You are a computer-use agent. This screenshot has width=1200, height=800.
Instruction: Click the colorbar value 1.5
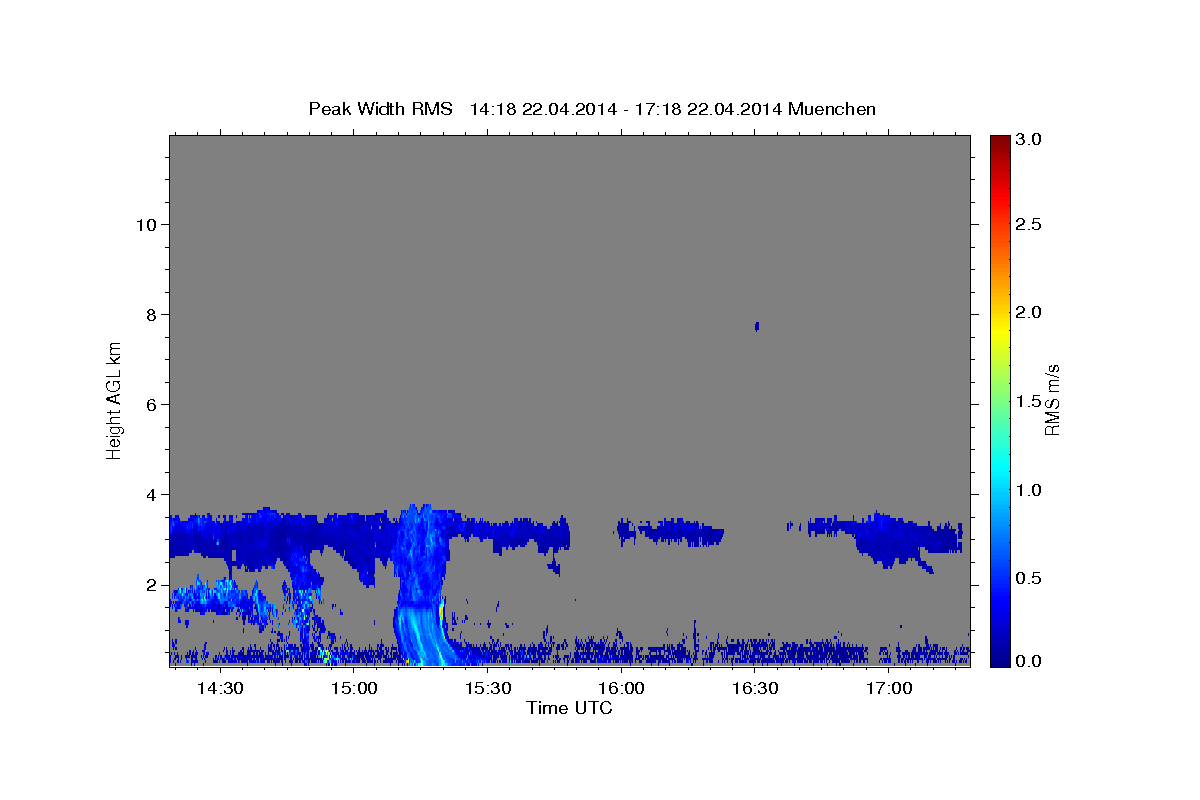pyautogui.click(x=1028, y=401)
